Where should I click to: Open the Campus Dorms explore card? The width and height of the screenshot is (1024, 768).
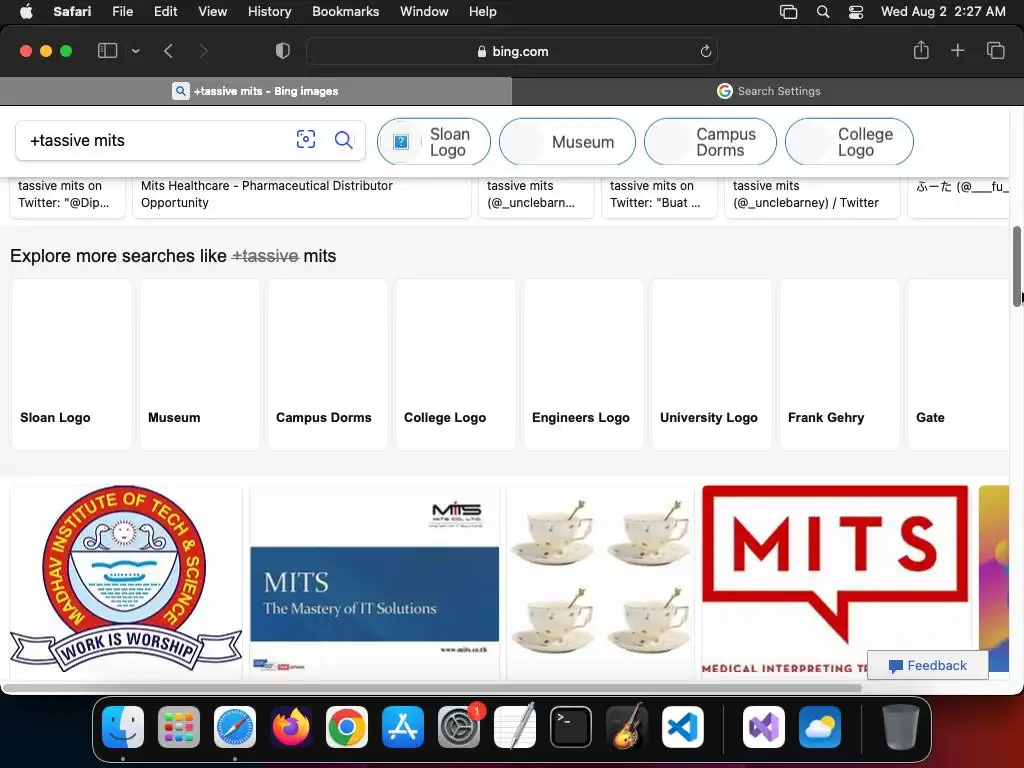pos(328,364)
